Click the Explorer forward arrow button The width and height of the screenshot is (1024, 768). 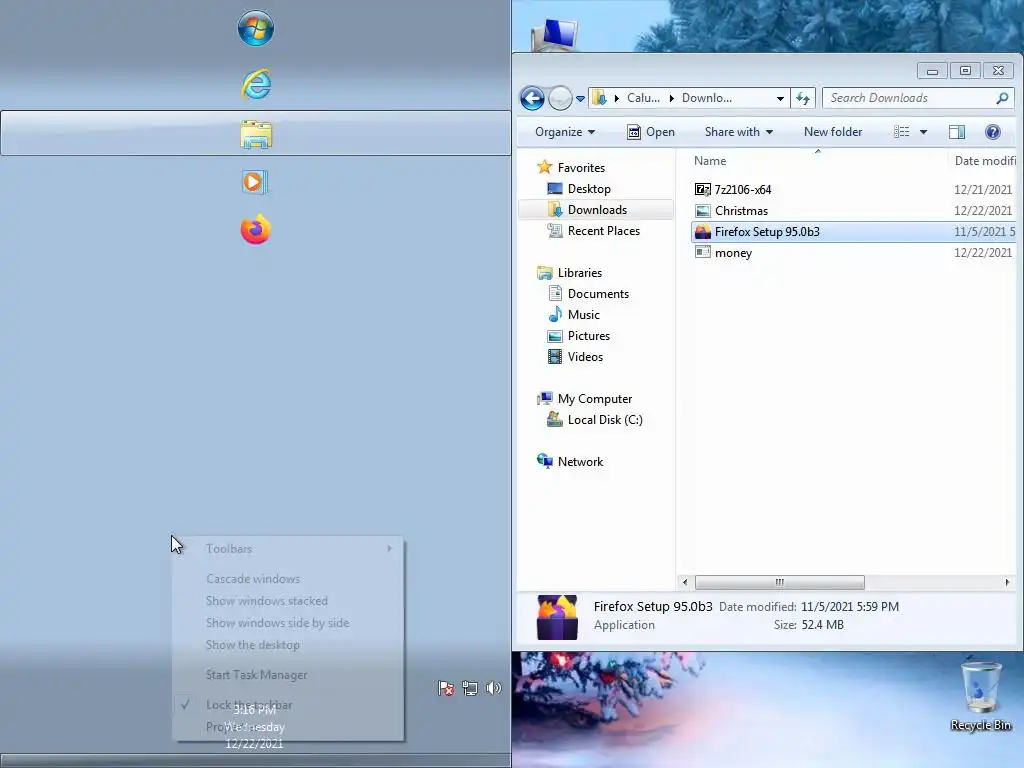click(560, 99)
